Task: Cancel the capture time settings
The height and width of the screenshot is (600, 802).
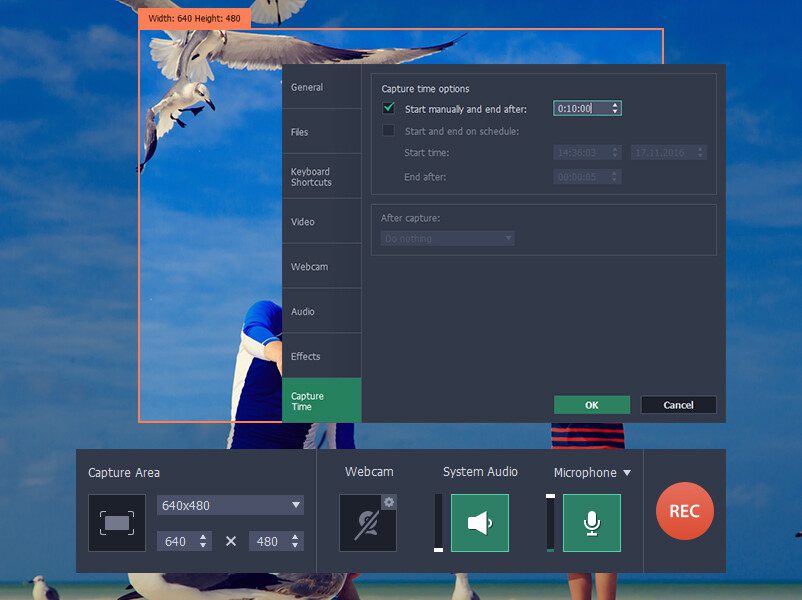Action: [678, 404]
